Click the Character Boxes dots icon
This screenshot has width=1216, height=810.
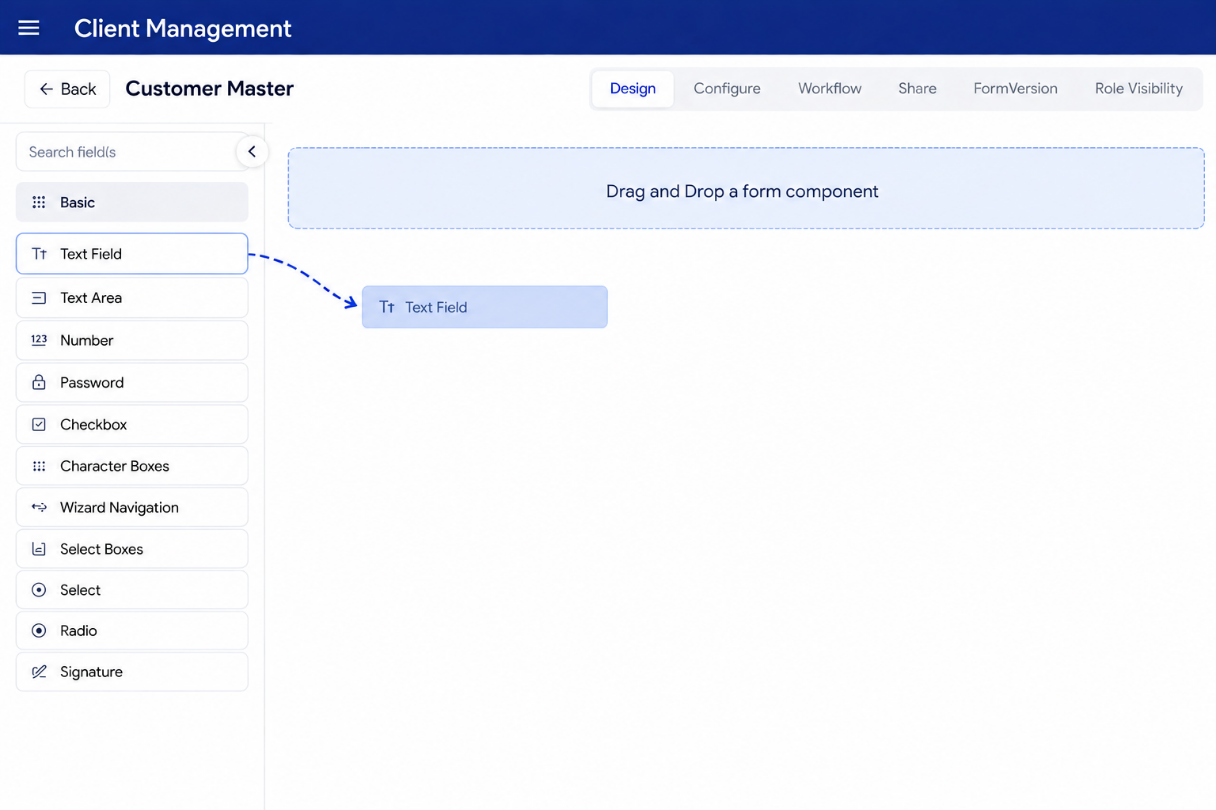pyautogui.click(x=39, y=466)
